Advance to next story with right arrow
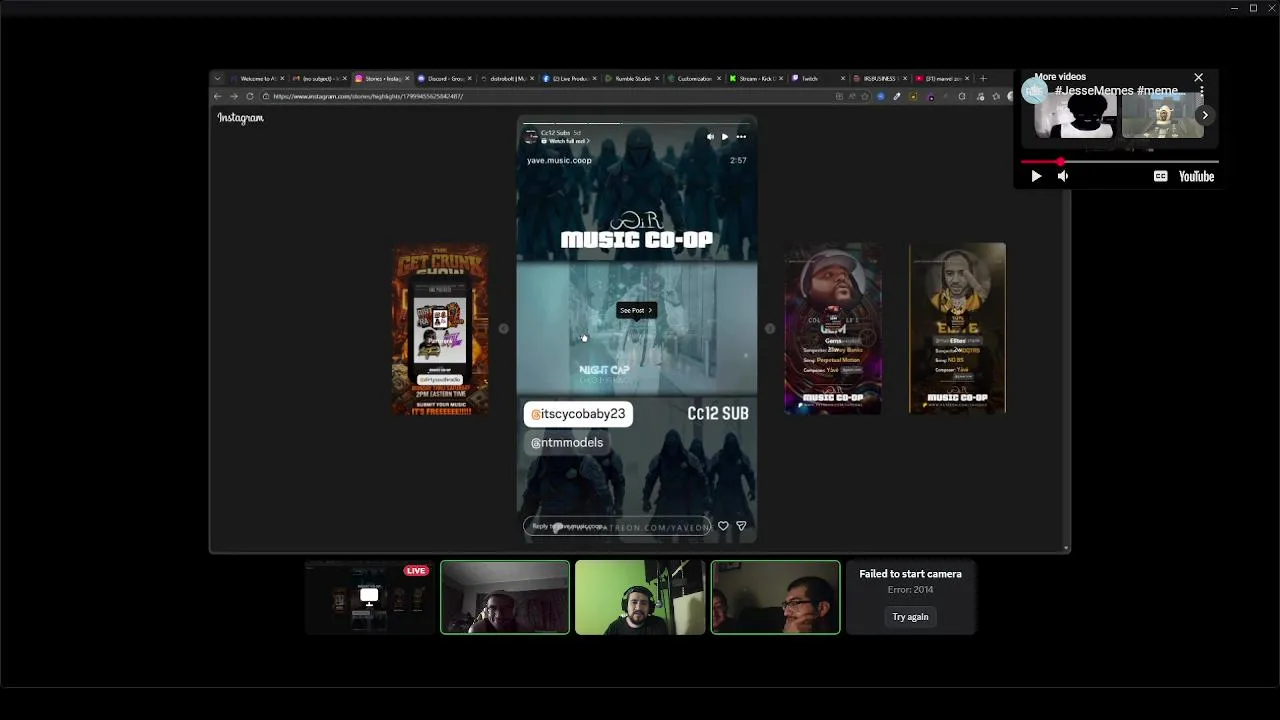 (769, 328)
